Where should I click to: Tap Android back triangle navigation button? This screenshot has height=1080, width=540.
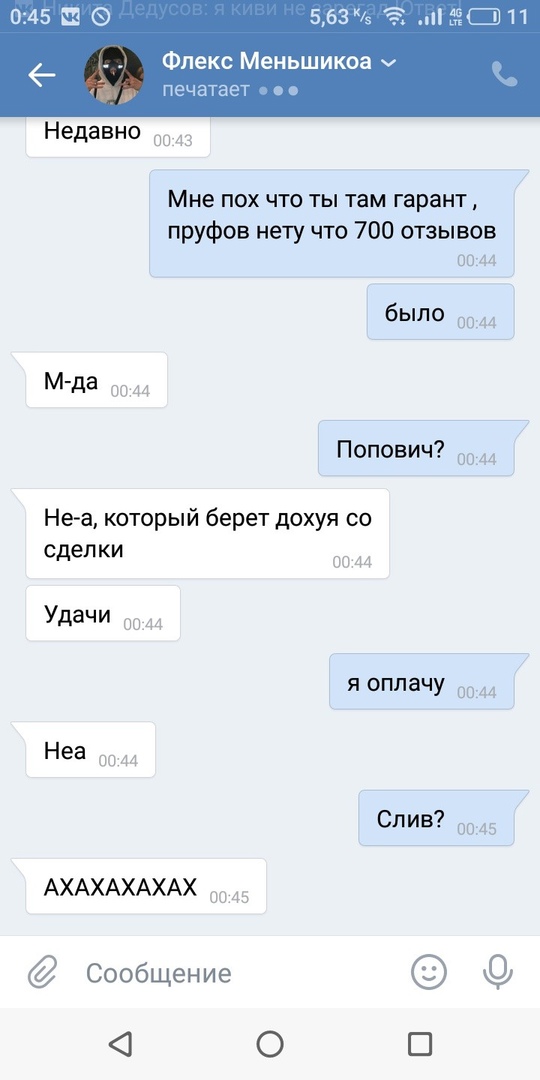pos(120,1043)
